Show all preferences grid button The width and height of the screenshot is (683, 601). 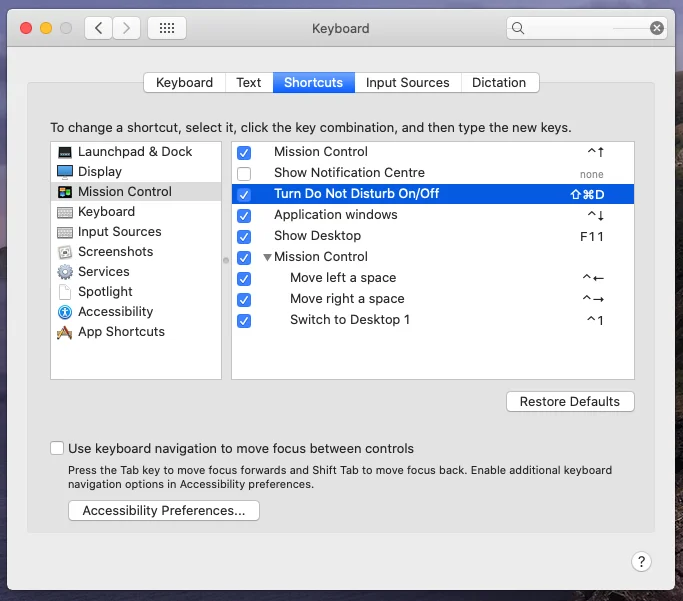(x=167, y=28)
